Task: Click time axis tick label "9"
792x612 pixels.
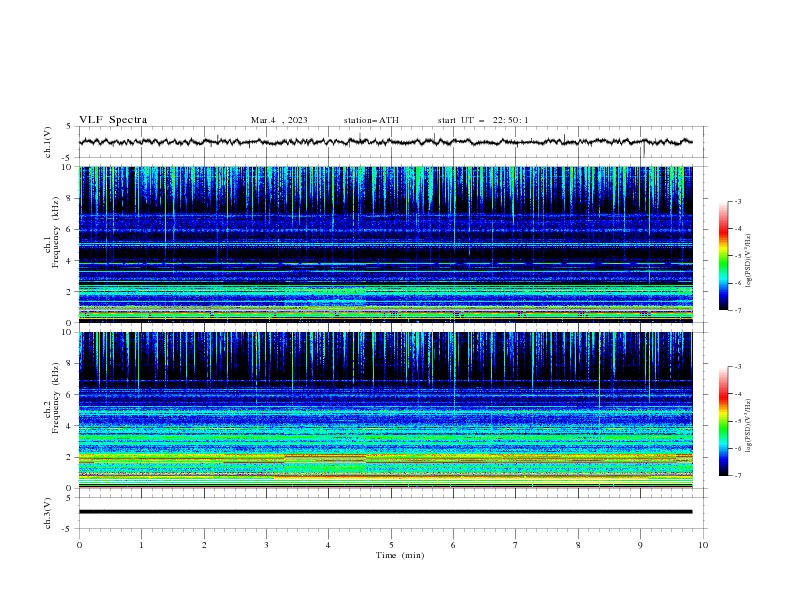Action: 640,545
